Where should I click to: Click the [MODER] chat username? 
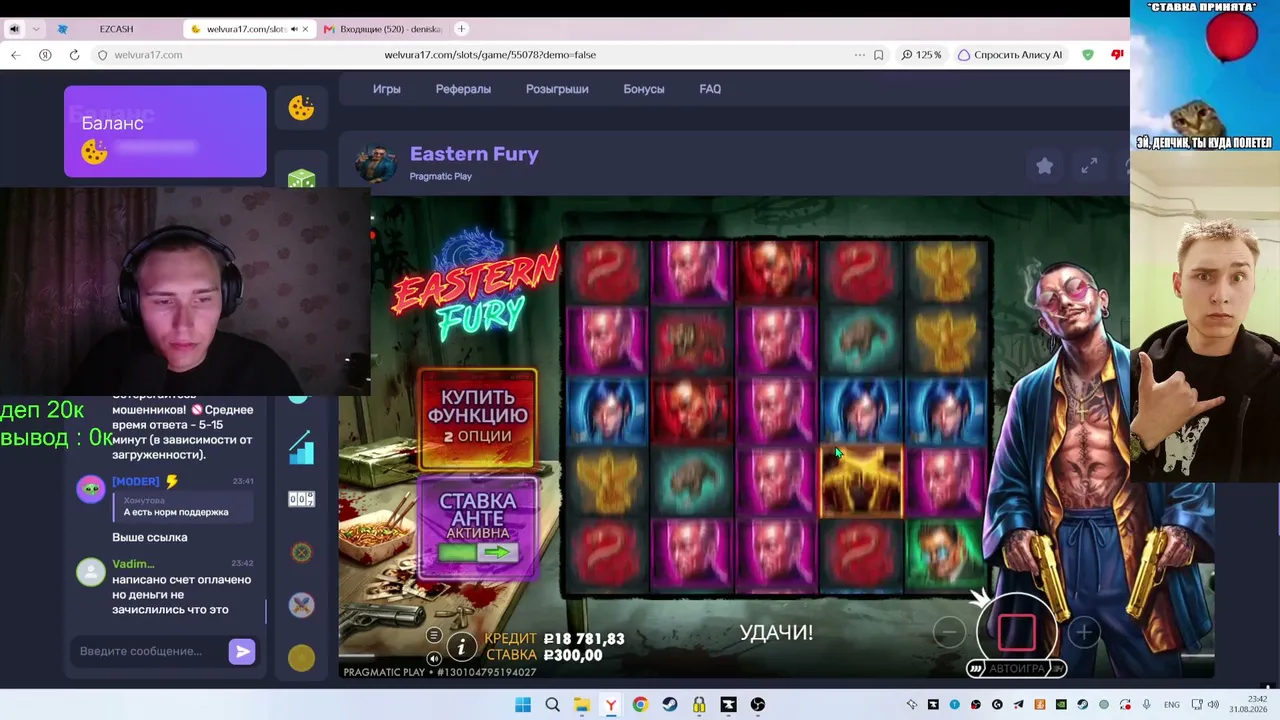135,482
